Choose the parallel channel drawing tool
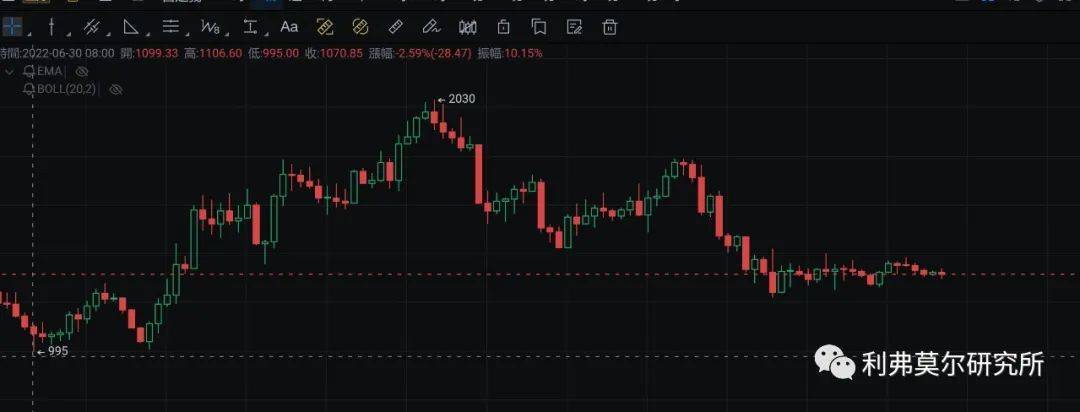1080x412 pixels. (91, 26)
